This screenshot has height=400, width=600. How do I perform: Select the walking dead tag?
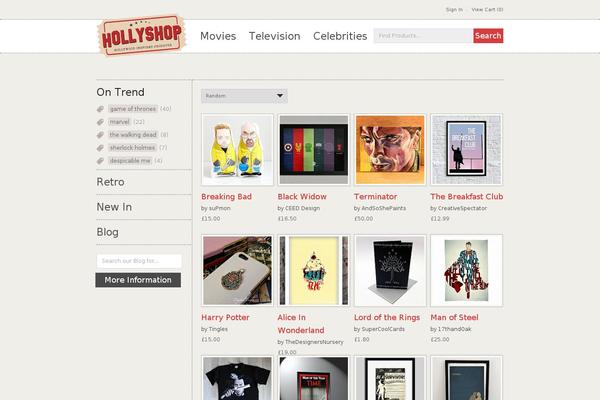133,135
